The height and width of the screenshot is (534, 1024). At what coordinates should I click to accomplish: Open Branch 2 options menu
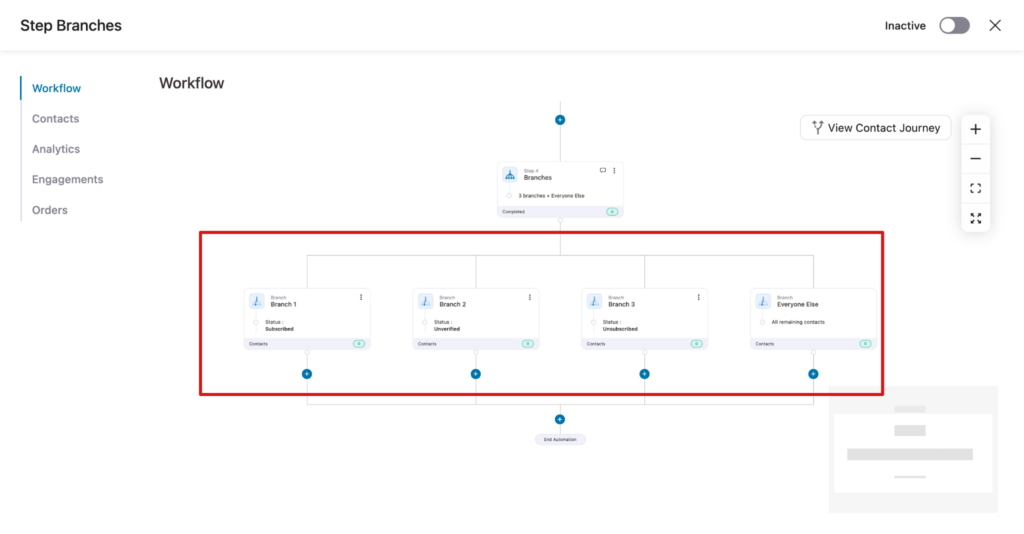coord(530,297)
